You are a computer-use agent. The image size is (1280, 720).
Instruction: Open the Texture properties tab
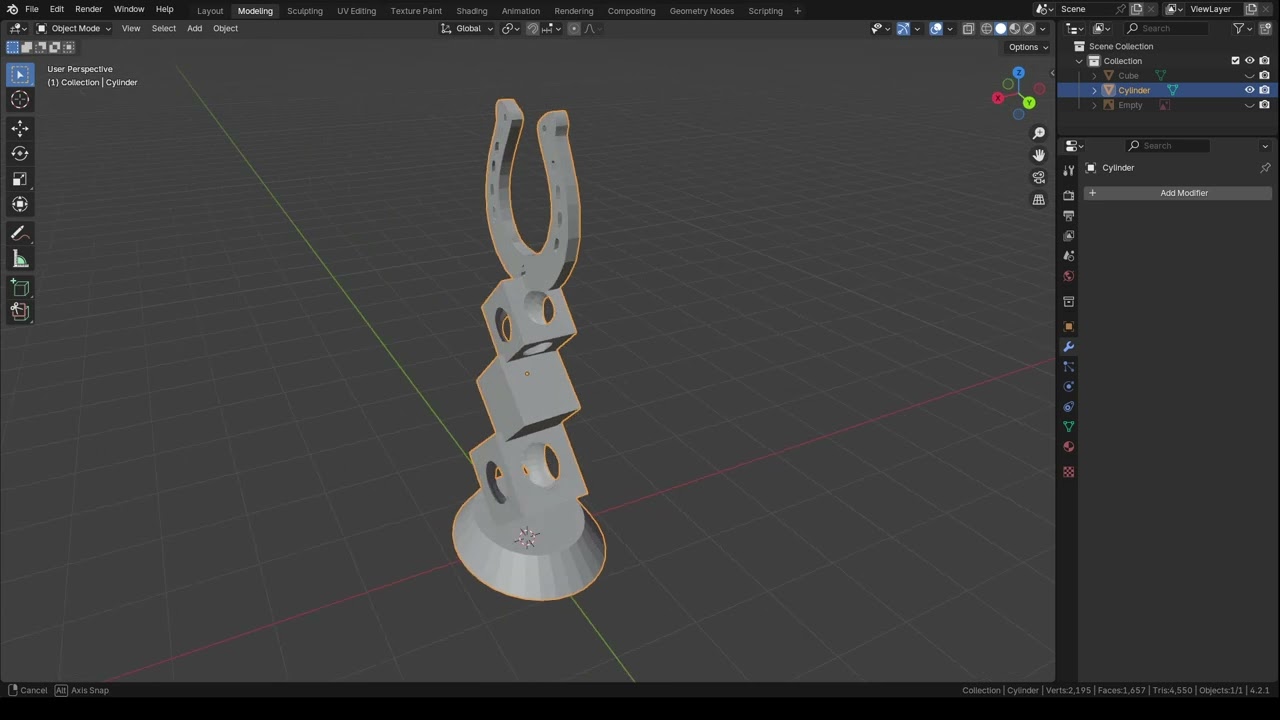1068,472
